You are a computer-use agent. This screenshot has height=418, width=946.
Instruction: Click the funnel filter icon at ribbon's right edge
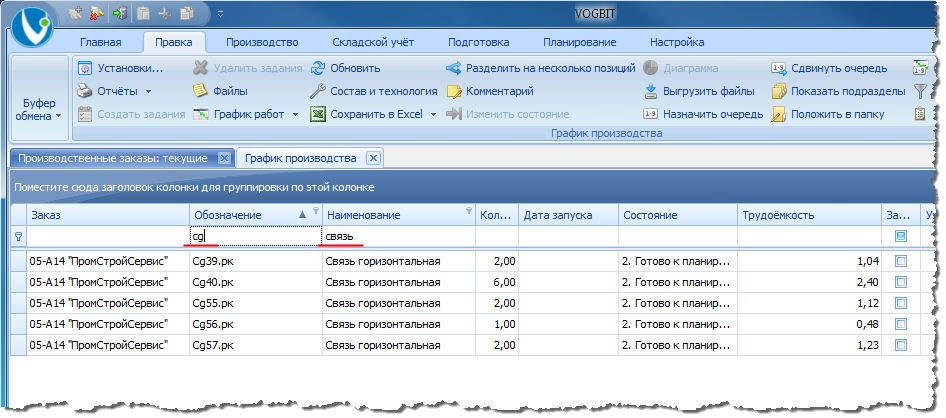[x=920, y=91]
